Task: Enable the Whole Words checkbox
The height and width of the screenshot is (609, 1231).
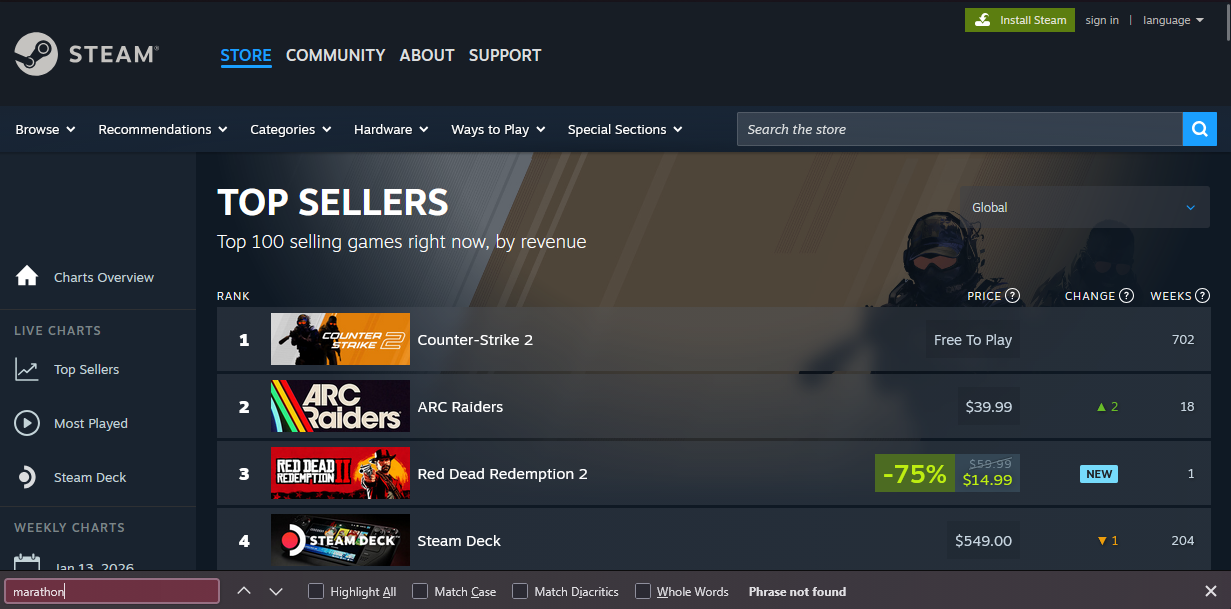Action: coord(643,591)
